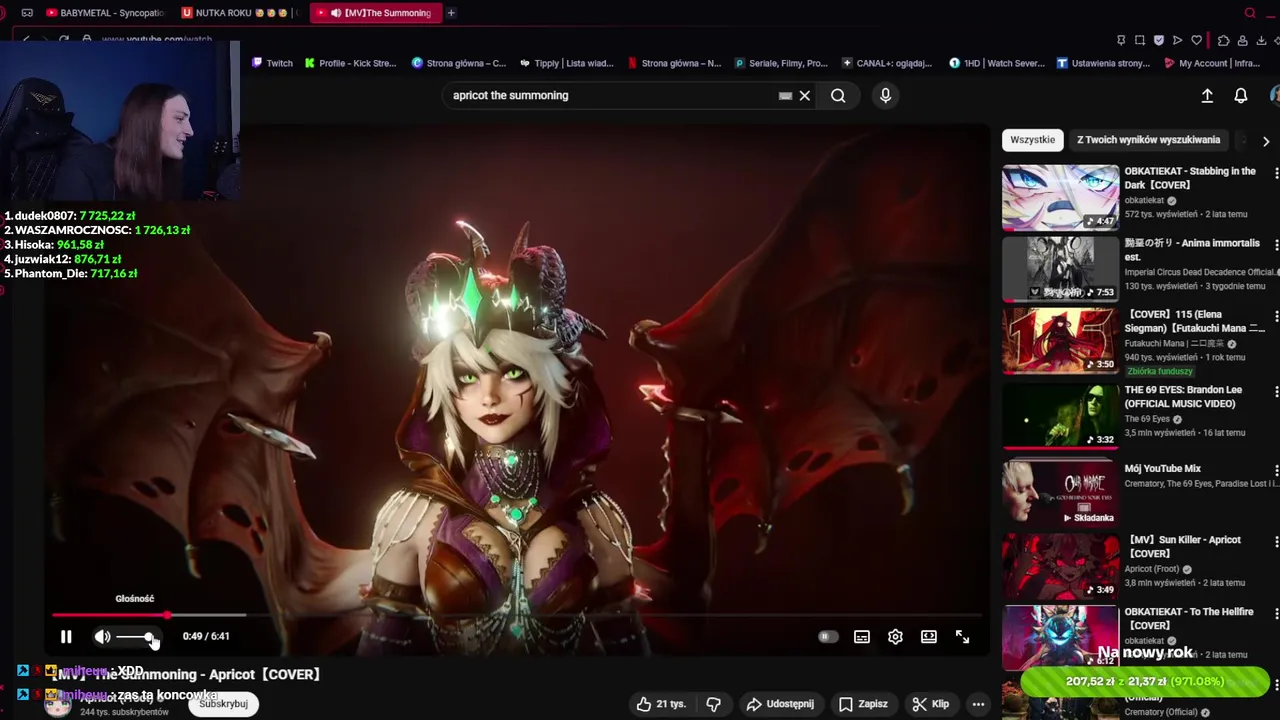Toggle the autoplay switch
The height and width of the screenshot is (720, 1280).
point(827,637)
